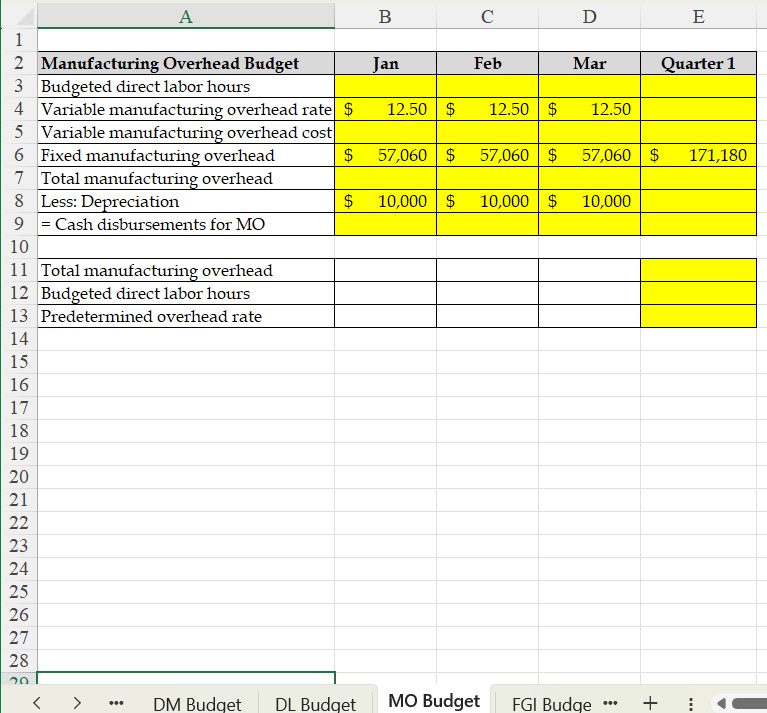Image resolution: width=767 pixels, height=713 pixels.
Task: Click the Manufacturing Overhead Budget title cell
Action: click(186, 63)
